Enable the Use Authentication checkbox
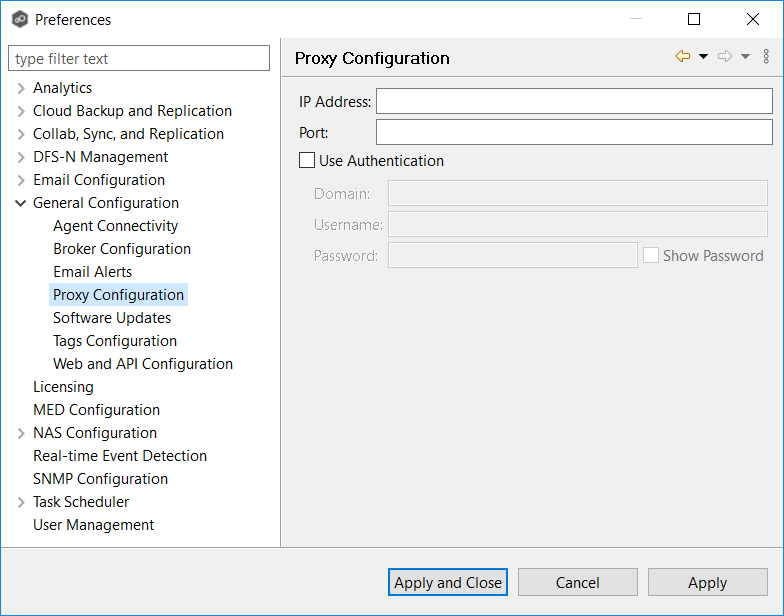Viewport: 784px width, 616px height. tap(307, 160)
